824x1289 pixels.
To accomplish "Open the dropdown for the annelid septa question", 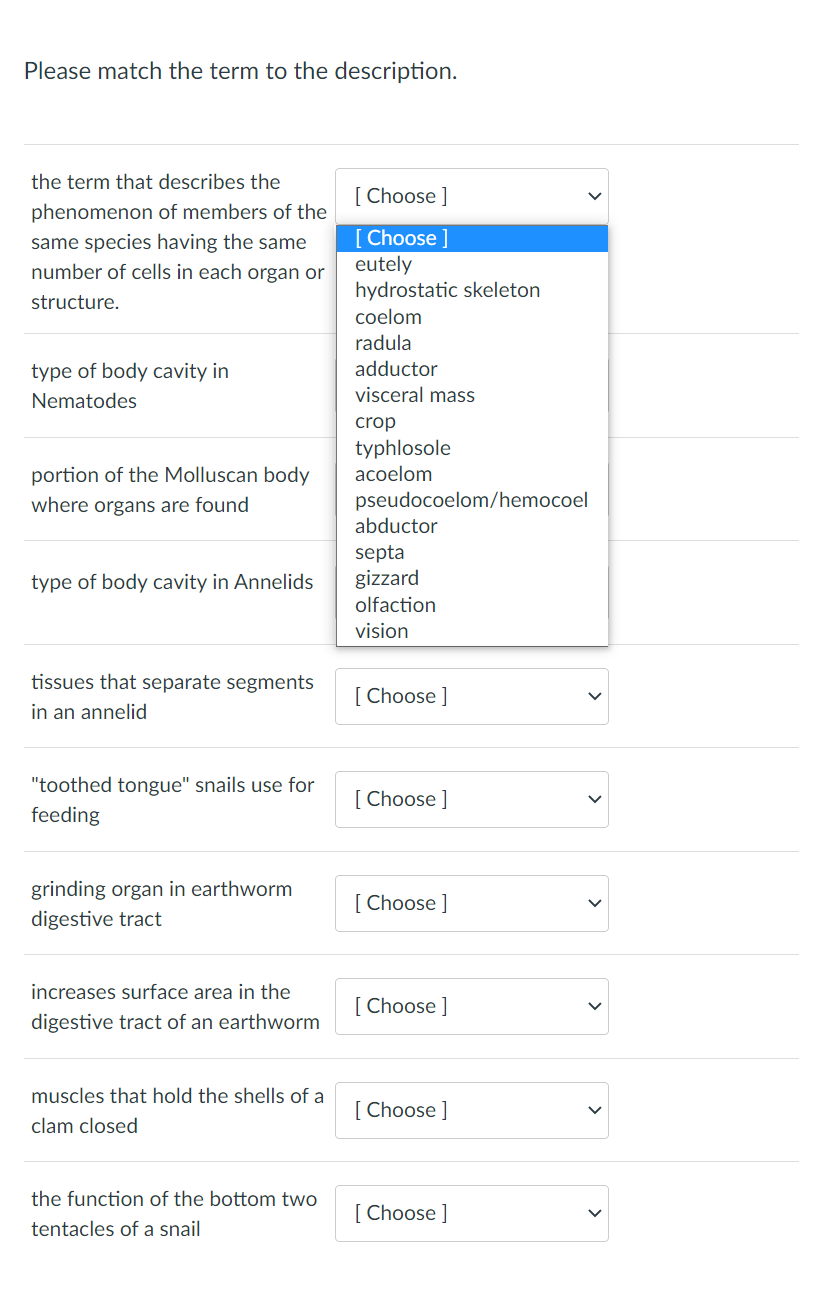I will coord(471,696).
